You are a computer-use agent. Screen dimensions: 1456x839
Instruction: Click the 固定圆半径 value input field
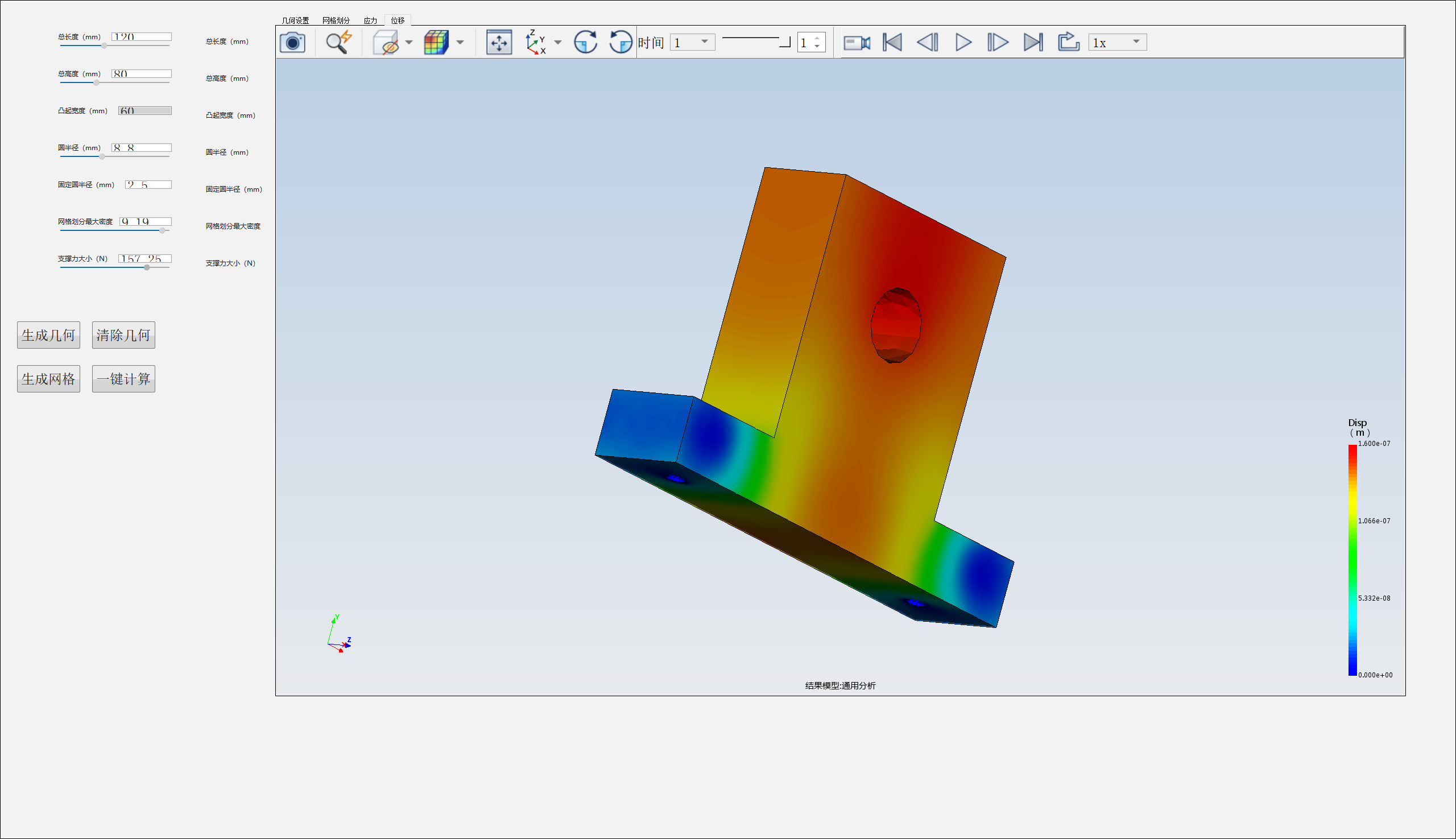coord(148,184)
